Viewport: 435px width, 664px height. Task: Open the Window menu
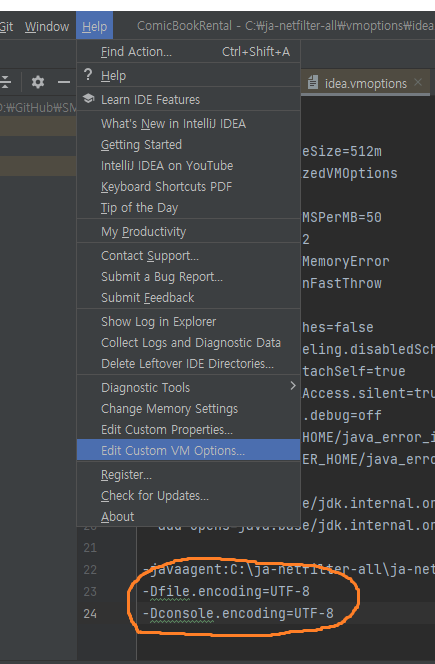pos(47,27)
